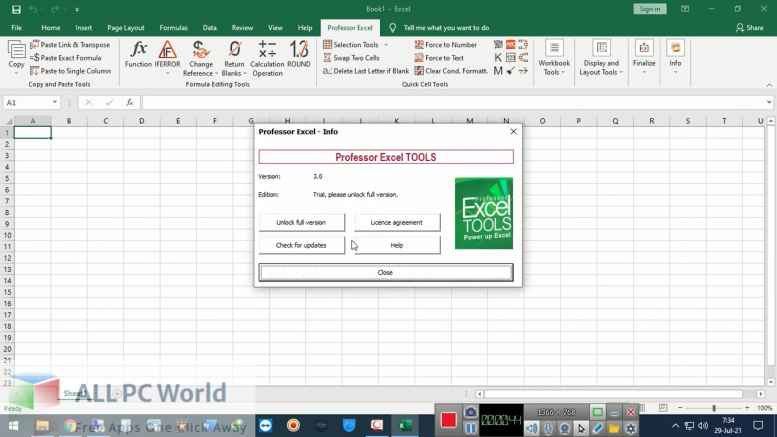Click the ROUND tool icon

[x=298, y=49]
